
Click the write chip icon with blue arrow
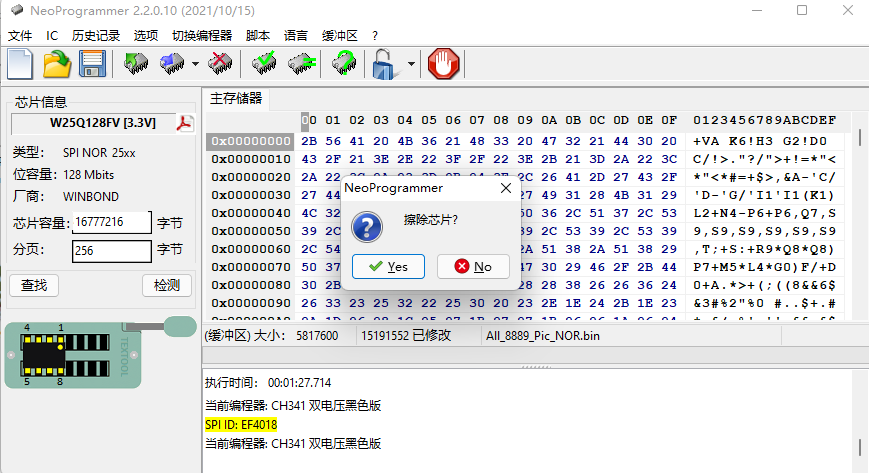coord(171,65)
